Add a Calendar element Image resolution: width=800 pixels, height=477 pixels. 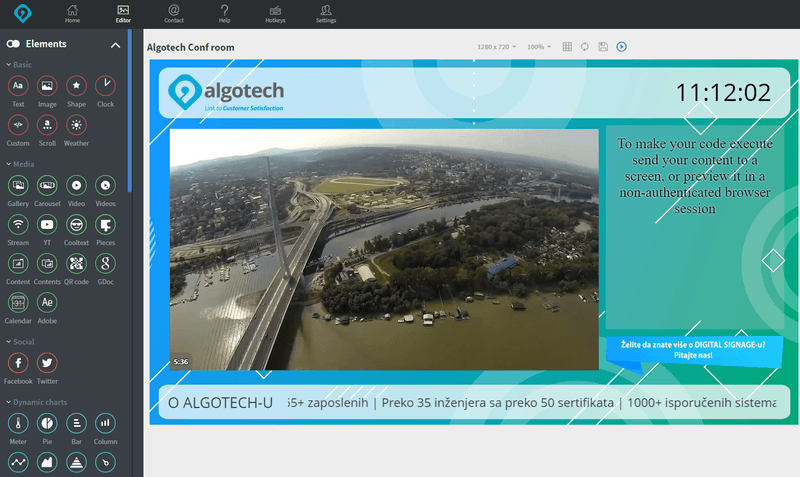pyautogui.click(x=18, y=303)
